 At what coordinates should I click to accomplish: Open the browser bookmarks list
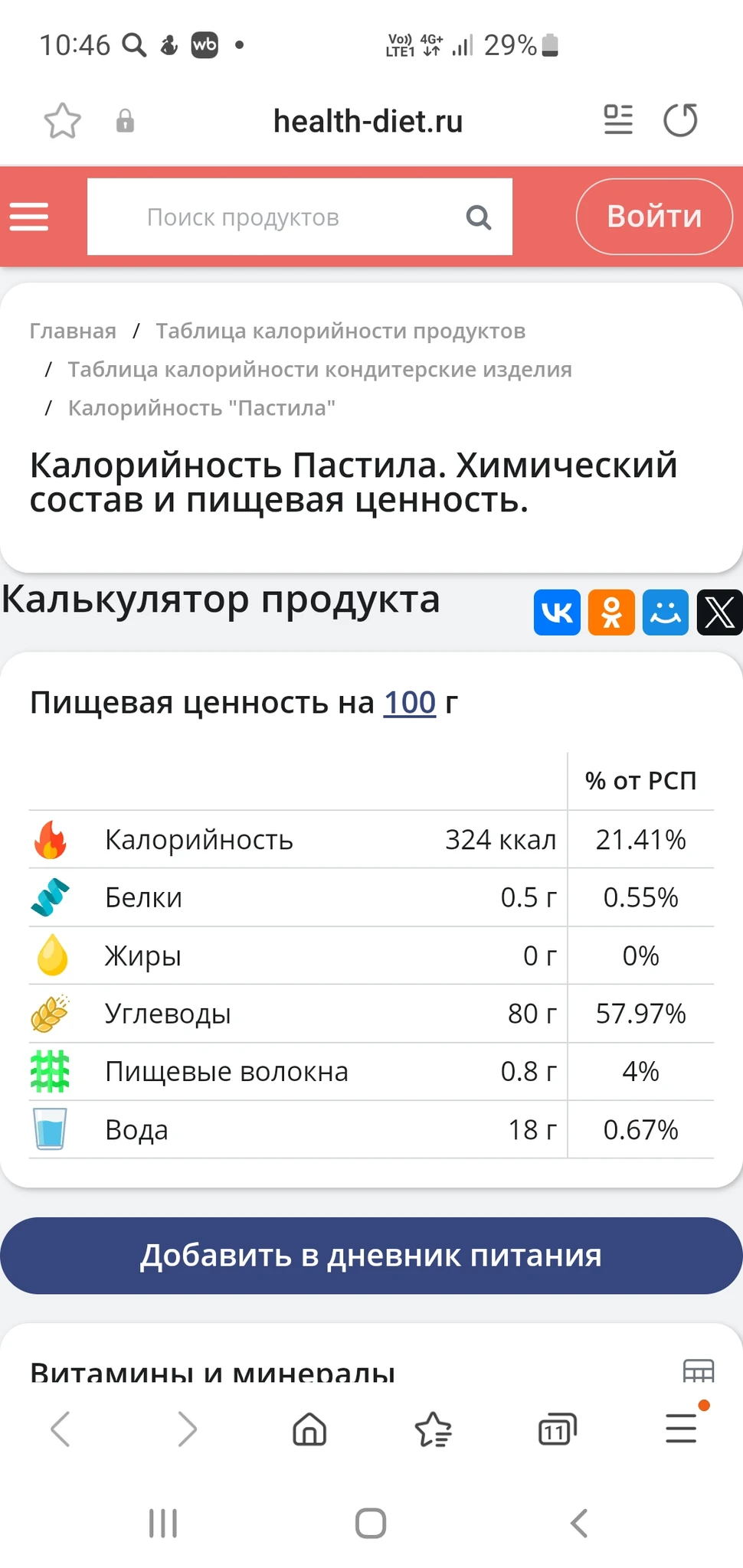(434, 1429)
